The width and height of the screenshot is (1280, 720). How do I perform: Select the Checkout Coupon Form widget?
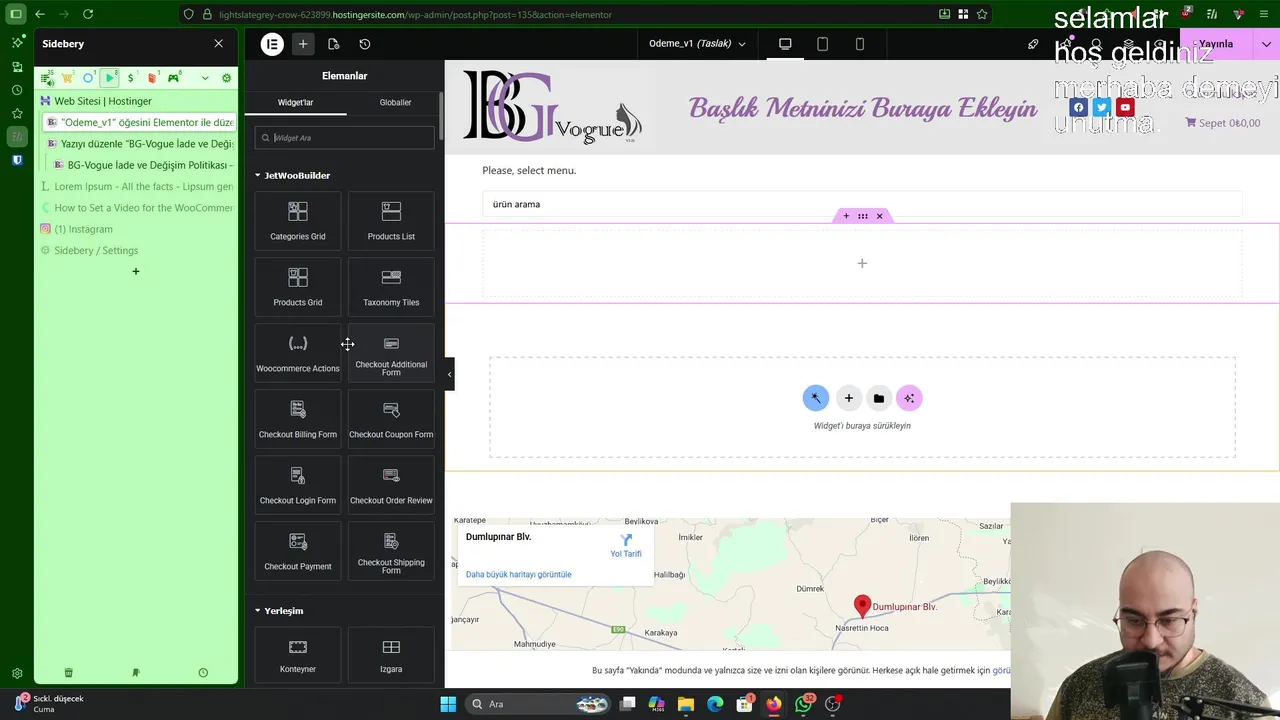point(391,418)
